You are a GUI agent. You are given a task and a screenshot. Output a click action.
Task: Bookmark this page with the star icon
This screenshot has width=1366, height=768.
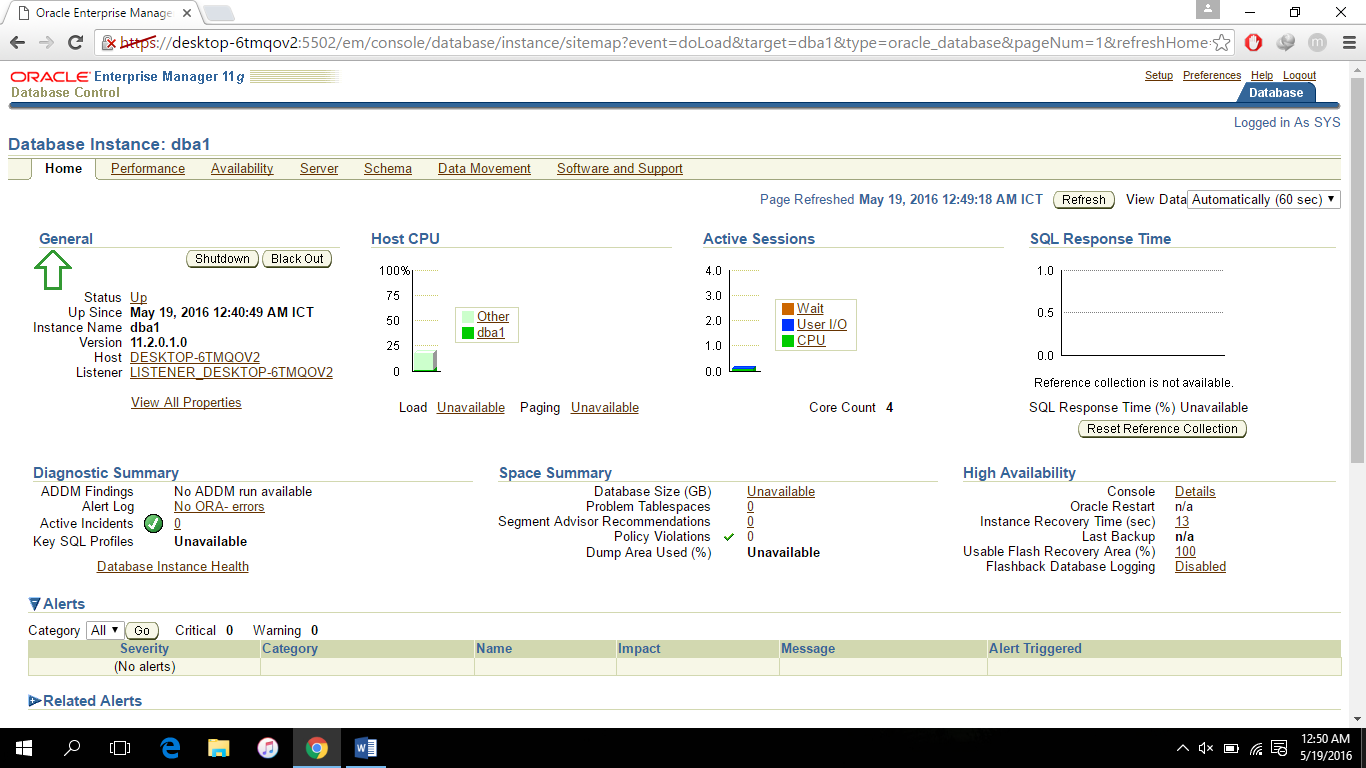point(1223,43)
